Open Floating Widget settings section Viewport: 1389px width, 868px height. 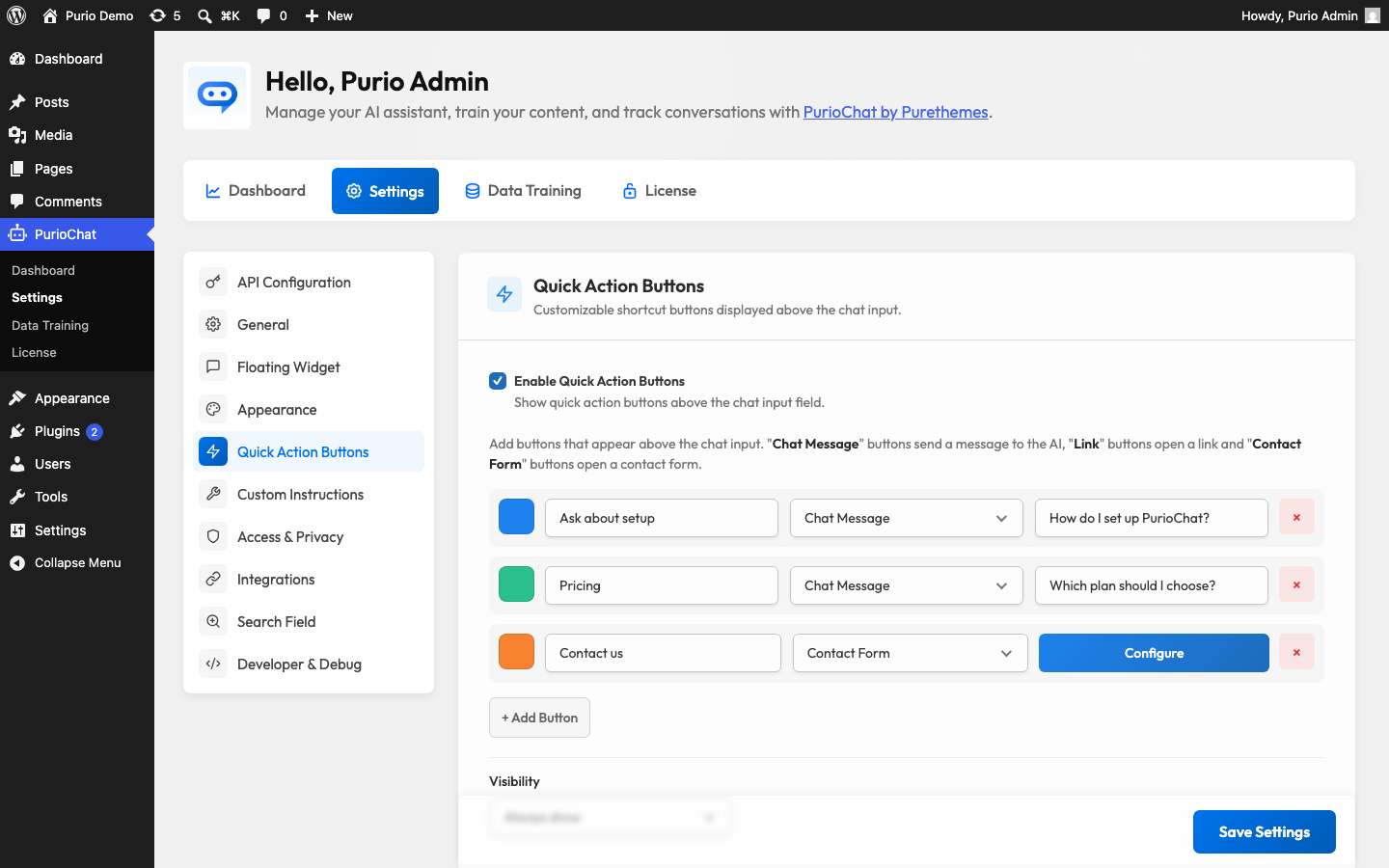pyautogui.click(x=309, y=366)
